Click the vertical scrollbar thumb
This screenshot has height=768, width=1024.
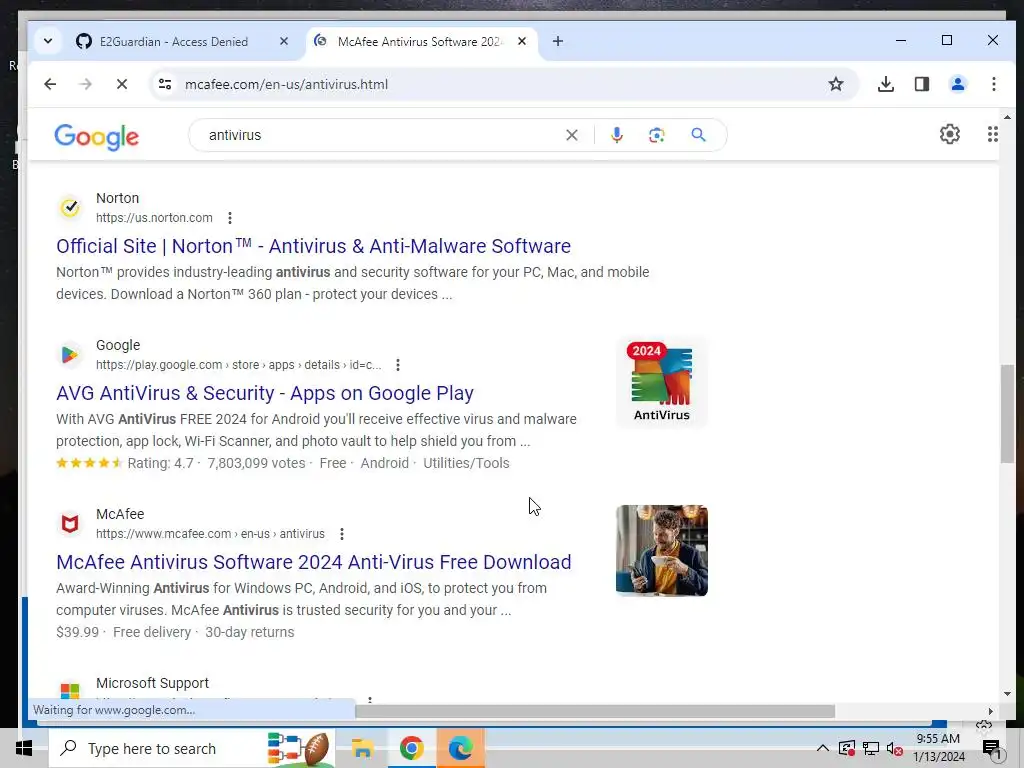(x=1008, y=413)
